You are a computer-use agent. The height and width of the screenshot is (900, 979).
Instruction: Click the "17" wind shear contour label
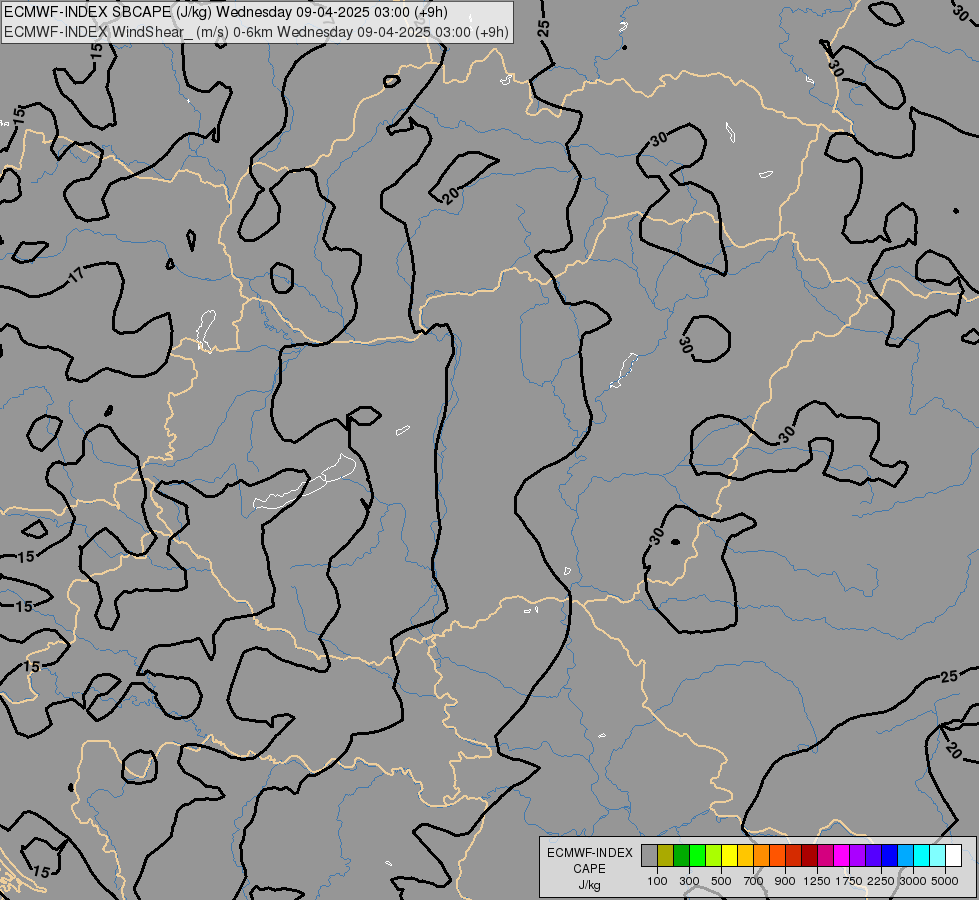(x=76, y=274)
